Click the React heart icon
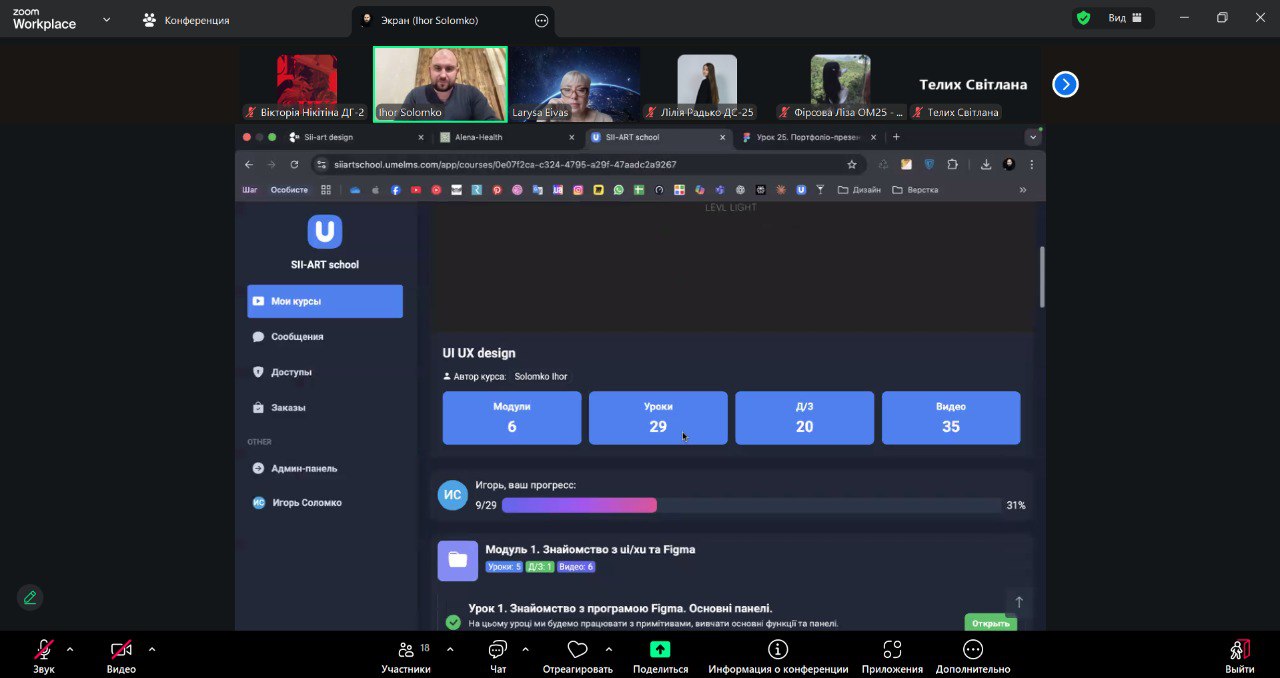 pos(577,650)
